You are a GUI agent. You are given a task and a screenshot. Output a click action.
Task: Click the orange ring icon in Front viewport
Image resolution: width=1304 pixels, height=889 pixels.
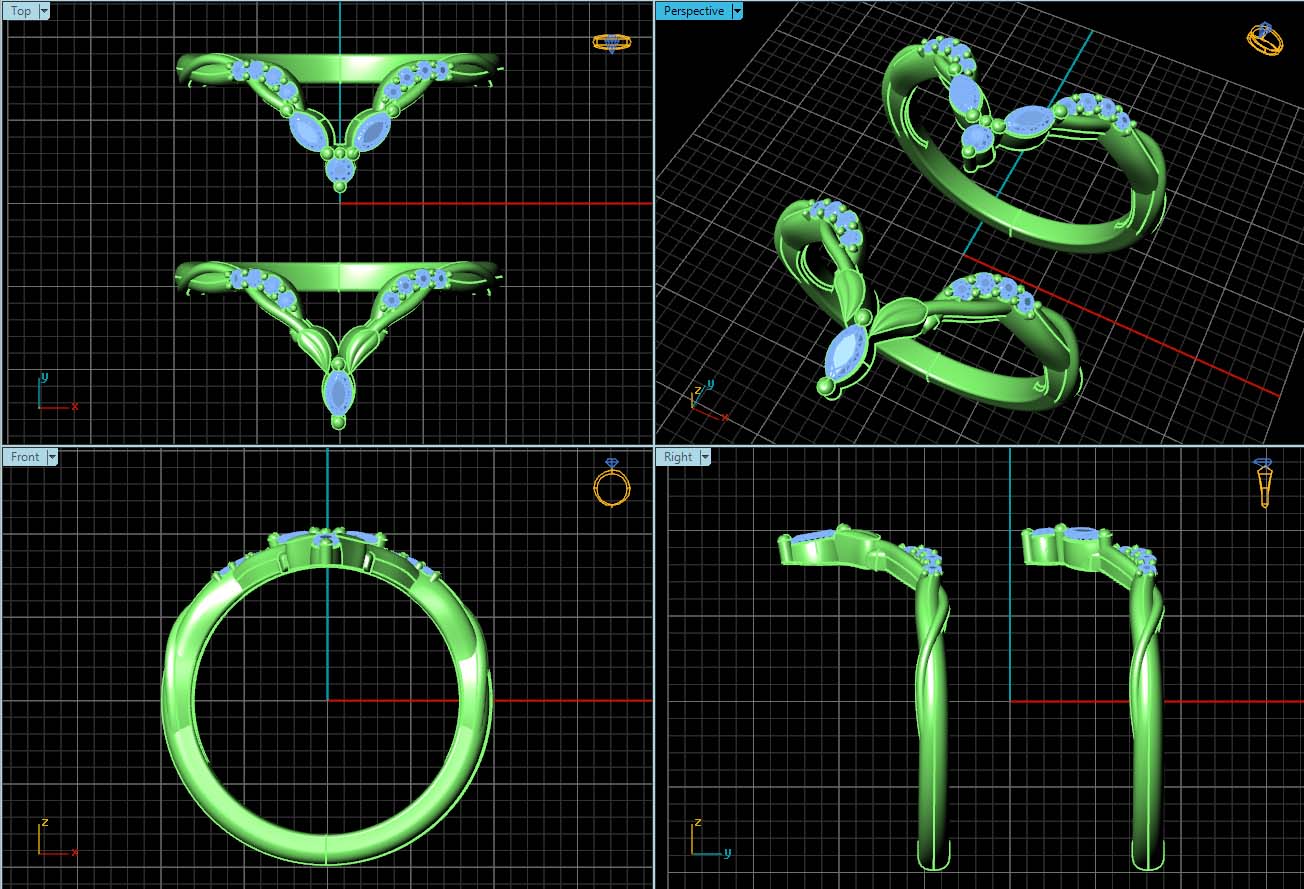(x=612, y=484)
